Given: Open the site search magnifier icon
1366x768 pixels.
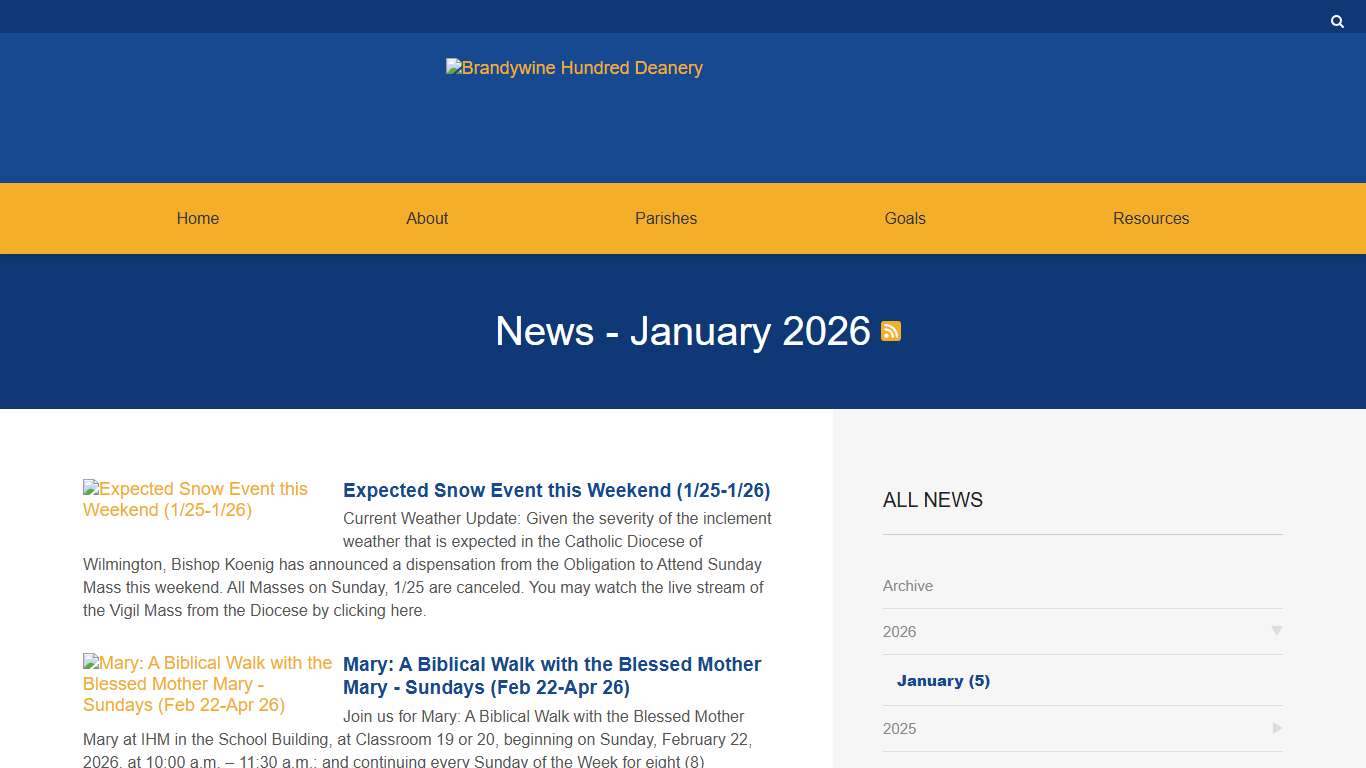Looking at the screenshot, I should [x=1337, y=20].
